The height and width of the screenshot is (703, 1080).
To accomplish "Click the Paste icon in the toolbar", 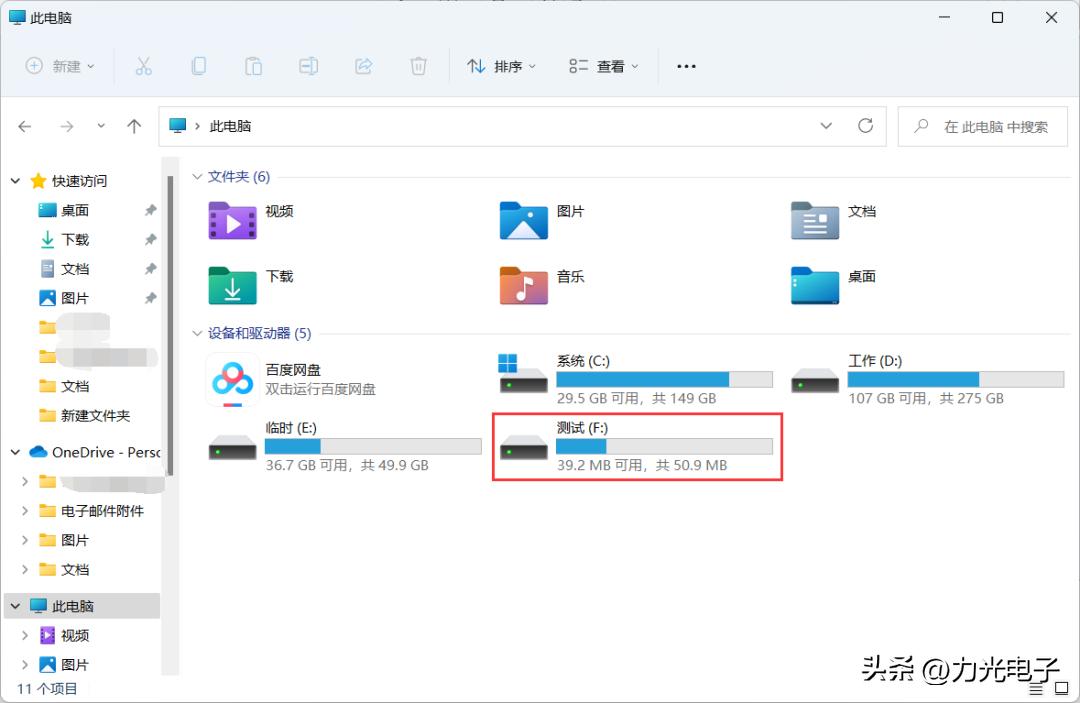I will coord(253,66).
